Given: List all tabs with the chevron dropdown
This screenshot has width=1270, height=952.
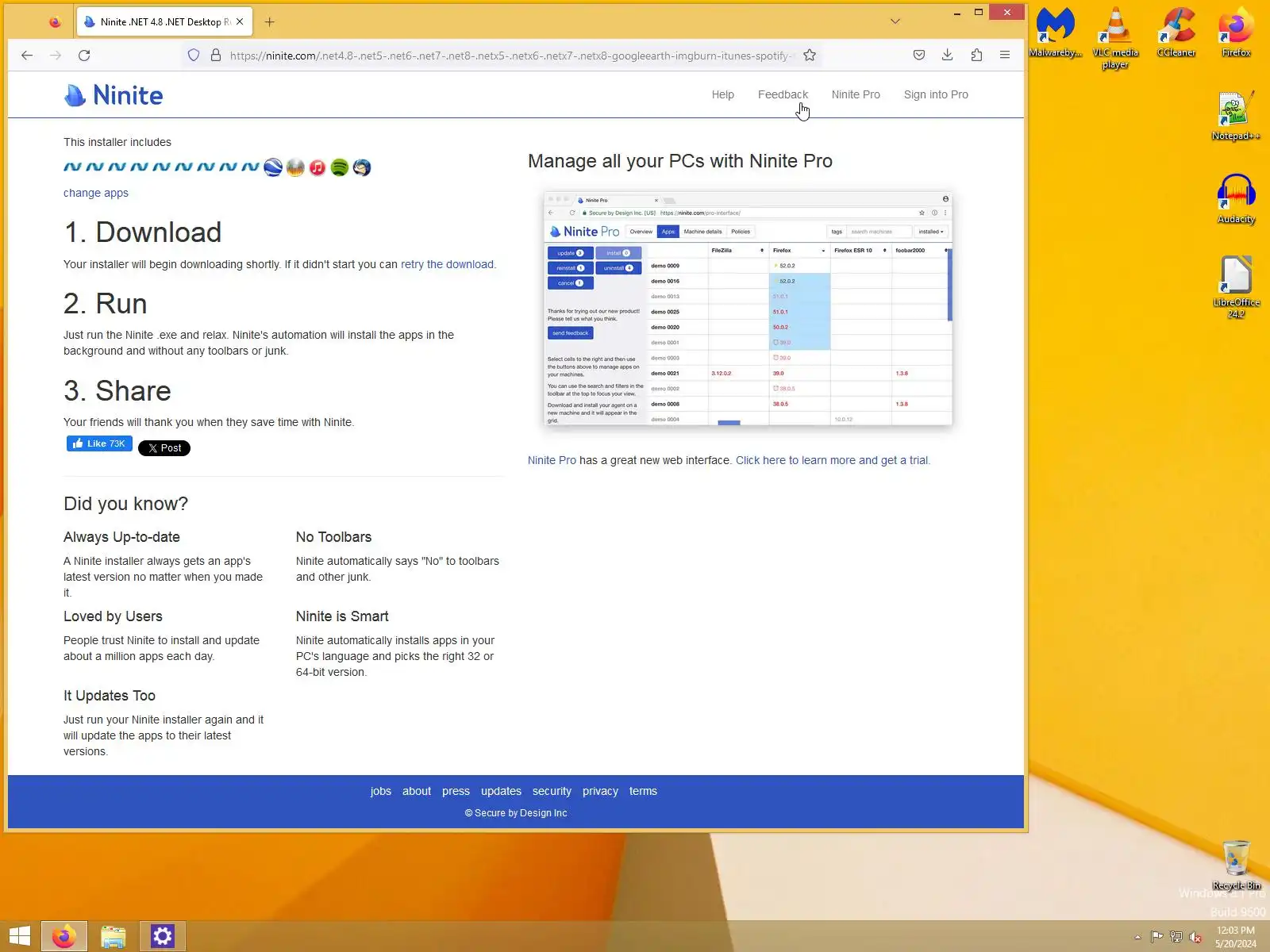Looking at the screenshot, I should click(895, 21).
